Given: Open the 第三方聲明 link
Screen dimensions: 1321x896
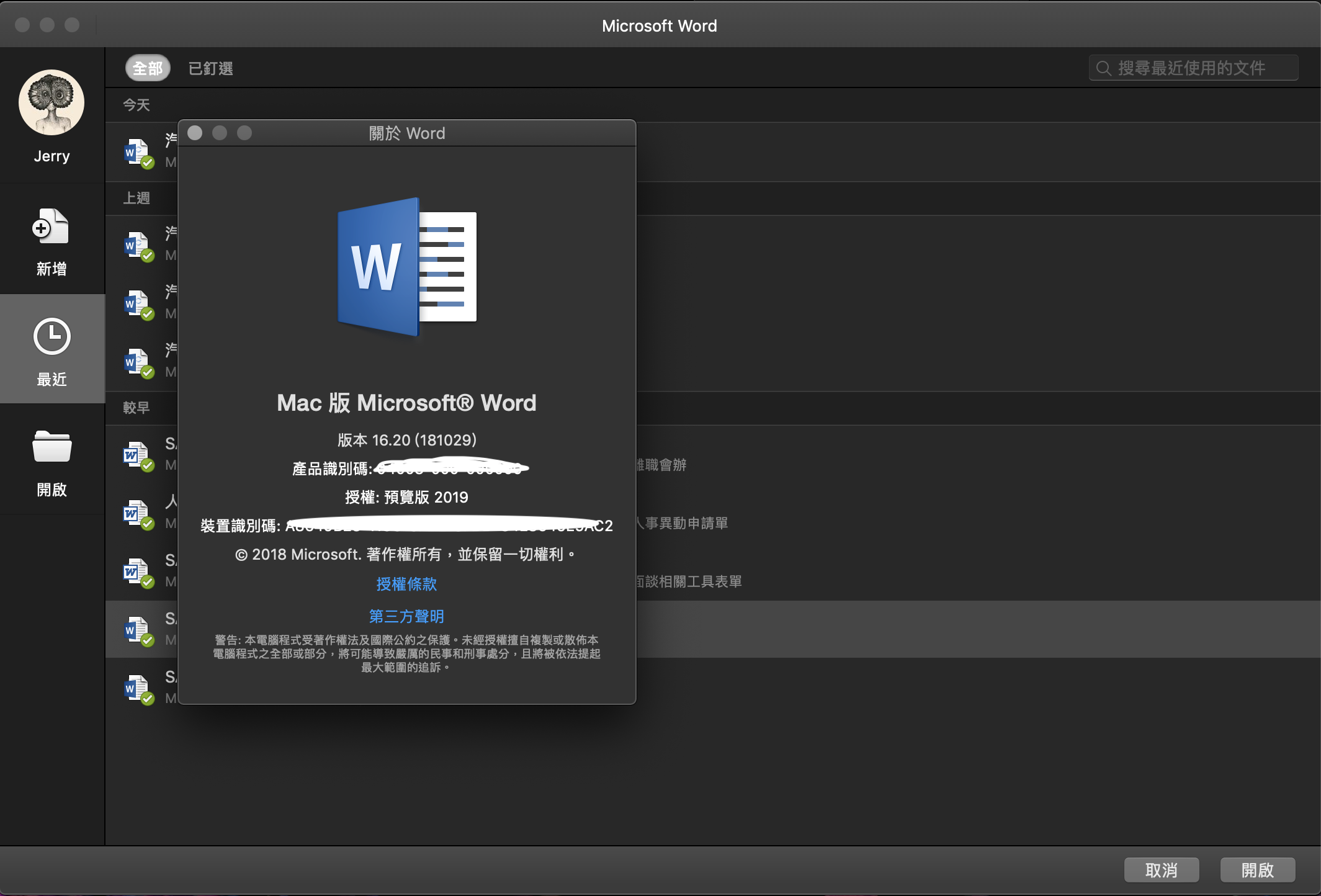Looking at the screenshot, I should pyautogui.click(x=406, y=616).
